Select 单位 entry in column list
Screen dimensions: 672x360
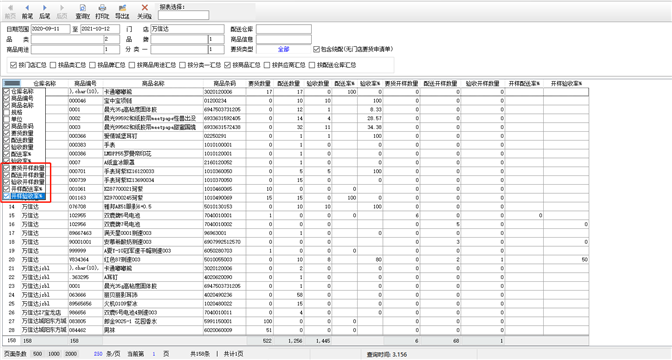17,119
